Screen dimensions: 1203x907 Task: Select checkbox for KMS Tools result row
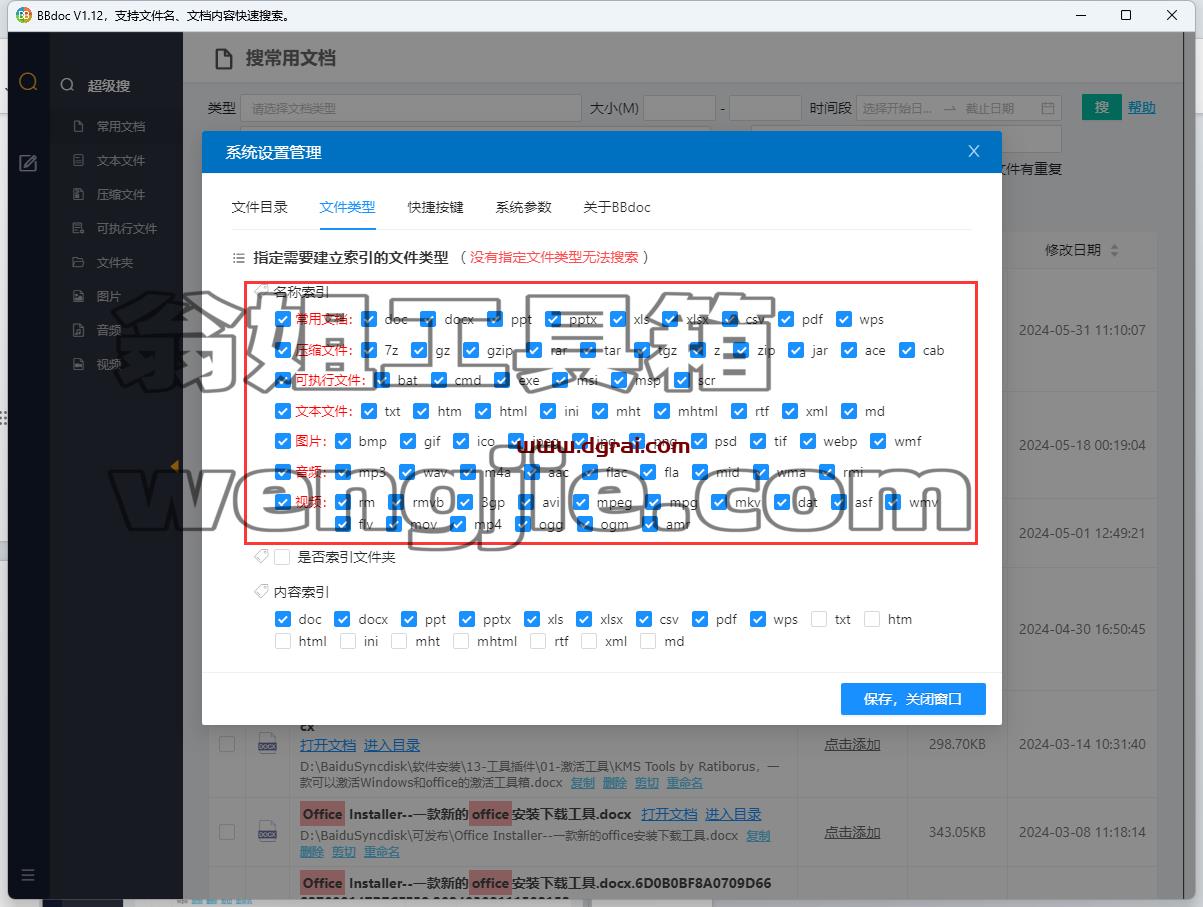pyautogui.click(x=227, y=744)
